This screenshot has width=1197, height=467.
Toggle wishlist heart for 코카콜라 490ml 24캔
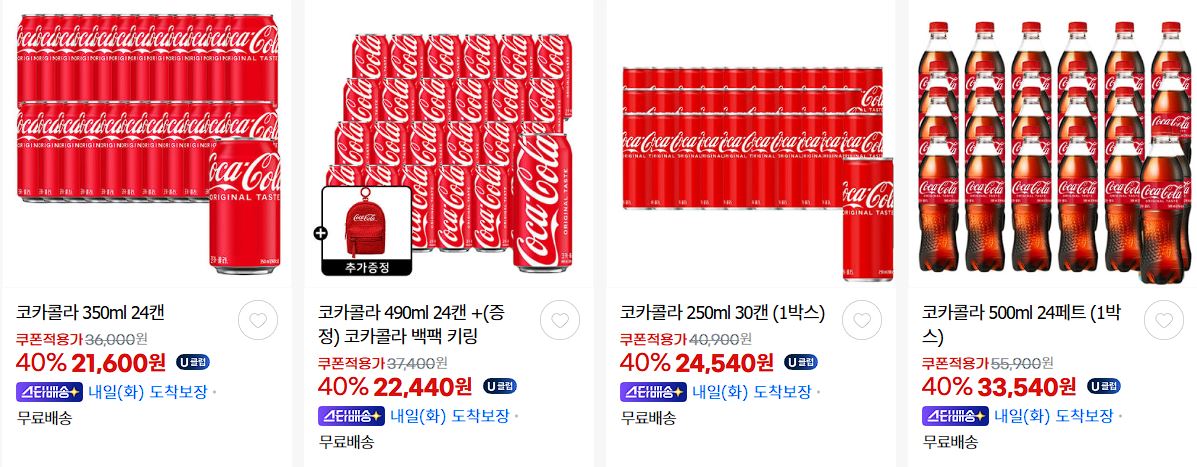[x=560, y=320]
